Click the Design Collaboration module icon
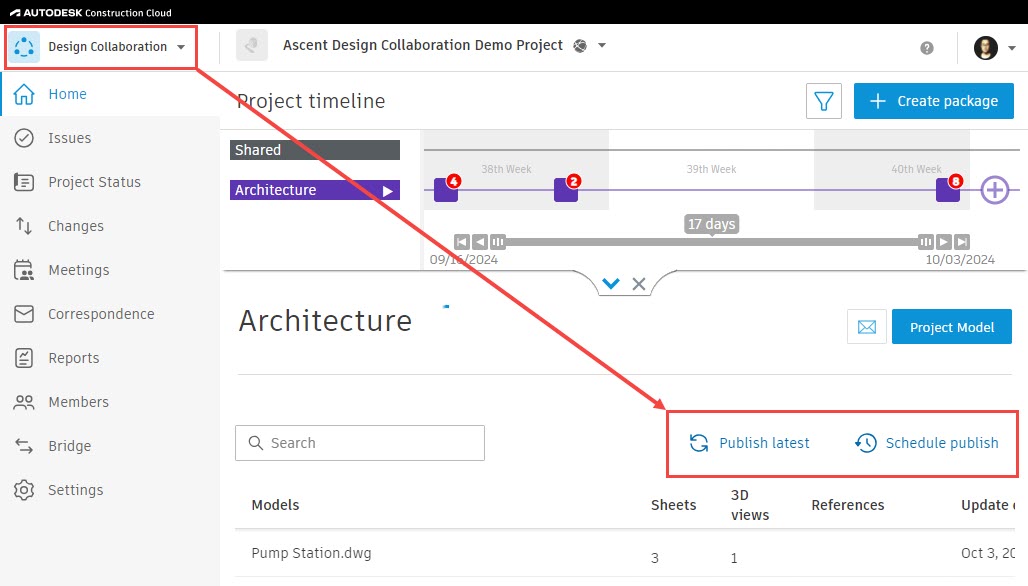1028x586 pixels. (x=24, y=47)
